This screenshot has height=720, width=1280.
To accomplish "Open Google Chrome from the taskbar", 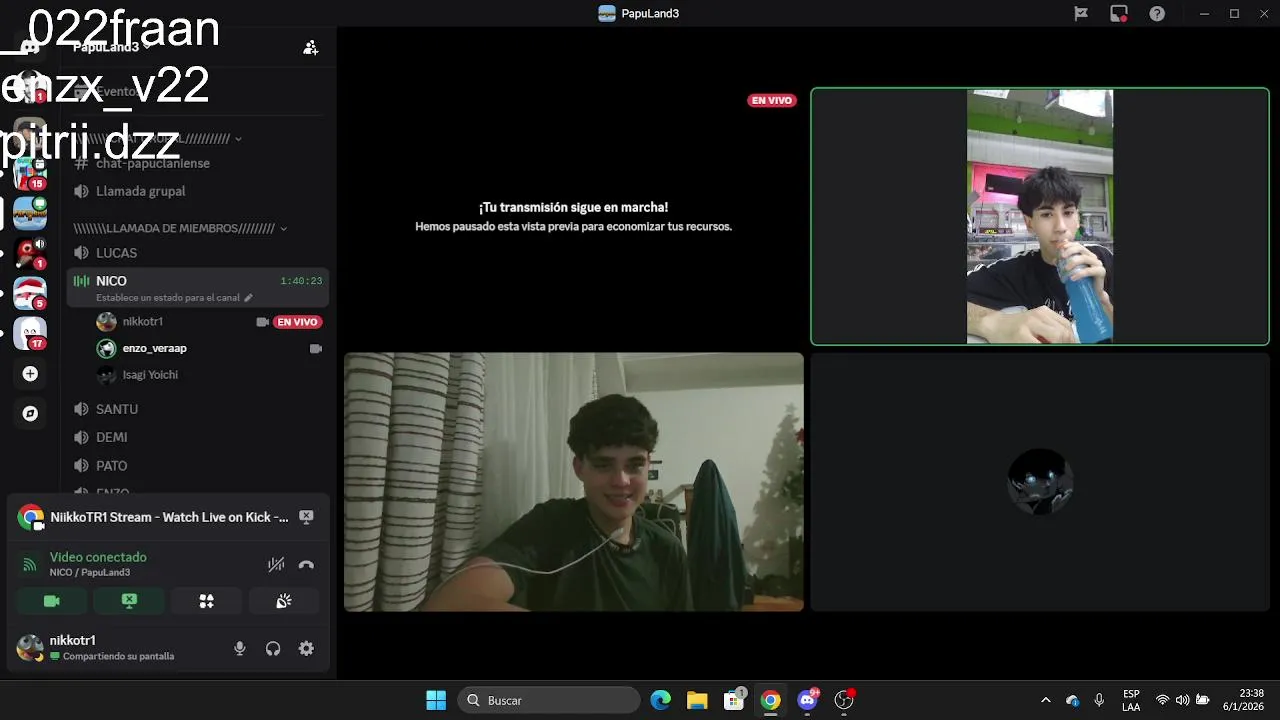I will tap(770, 700).
